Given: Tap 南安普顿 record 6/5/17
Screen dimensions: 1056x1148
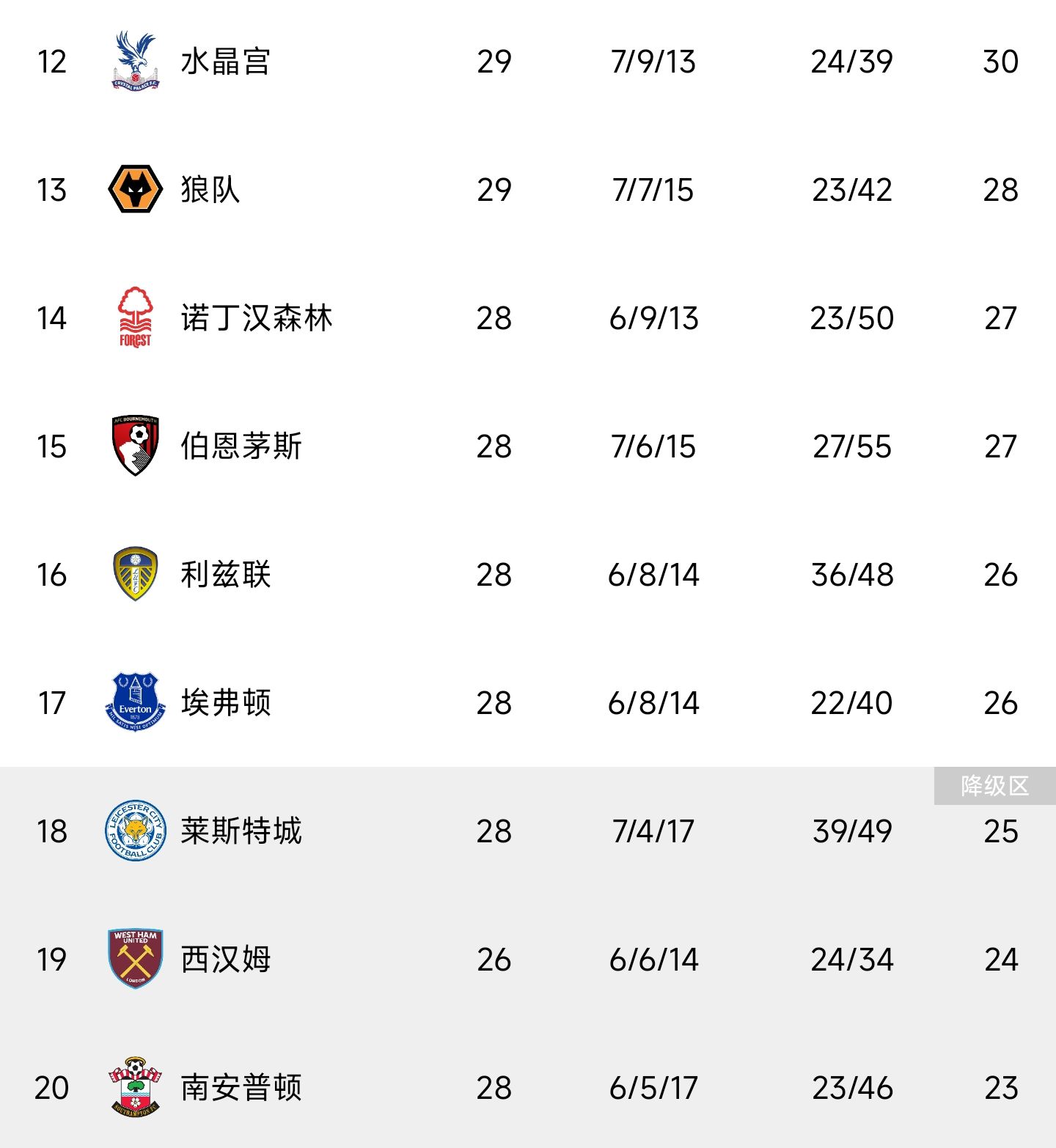Looking at the screenshot, I should tap(653, 1088).
